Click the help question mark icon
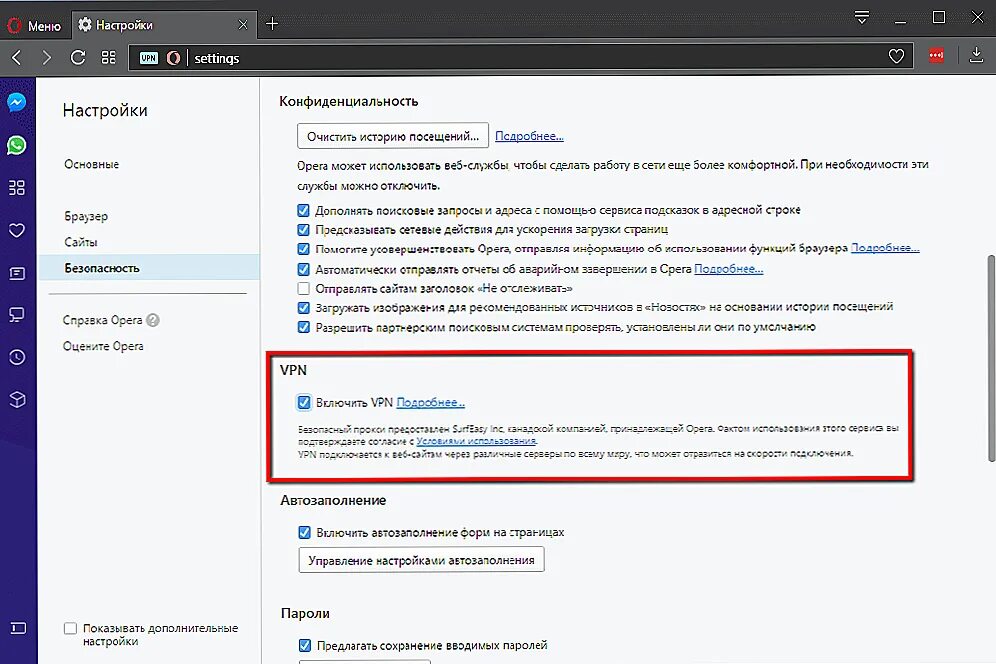The image size is (996, 664). pyautogui.click(x=152, y=320)
